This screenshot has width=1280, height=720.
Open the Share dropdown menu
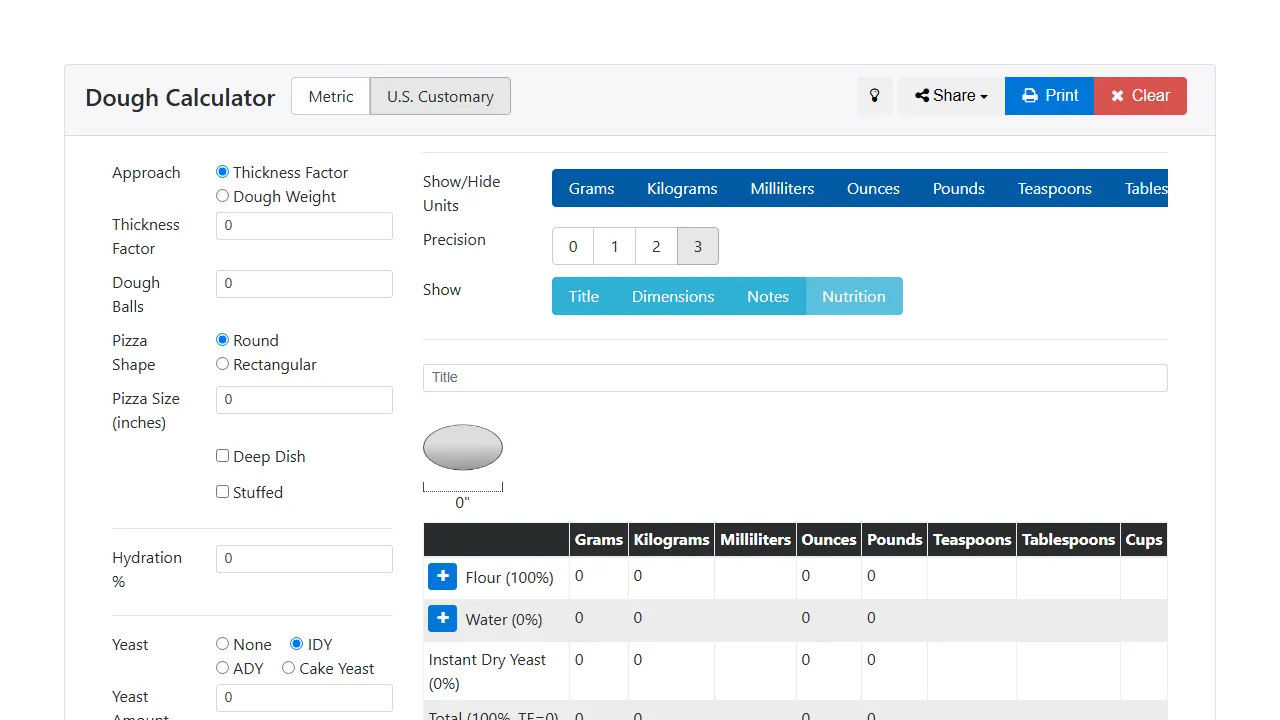click(951, 96)
